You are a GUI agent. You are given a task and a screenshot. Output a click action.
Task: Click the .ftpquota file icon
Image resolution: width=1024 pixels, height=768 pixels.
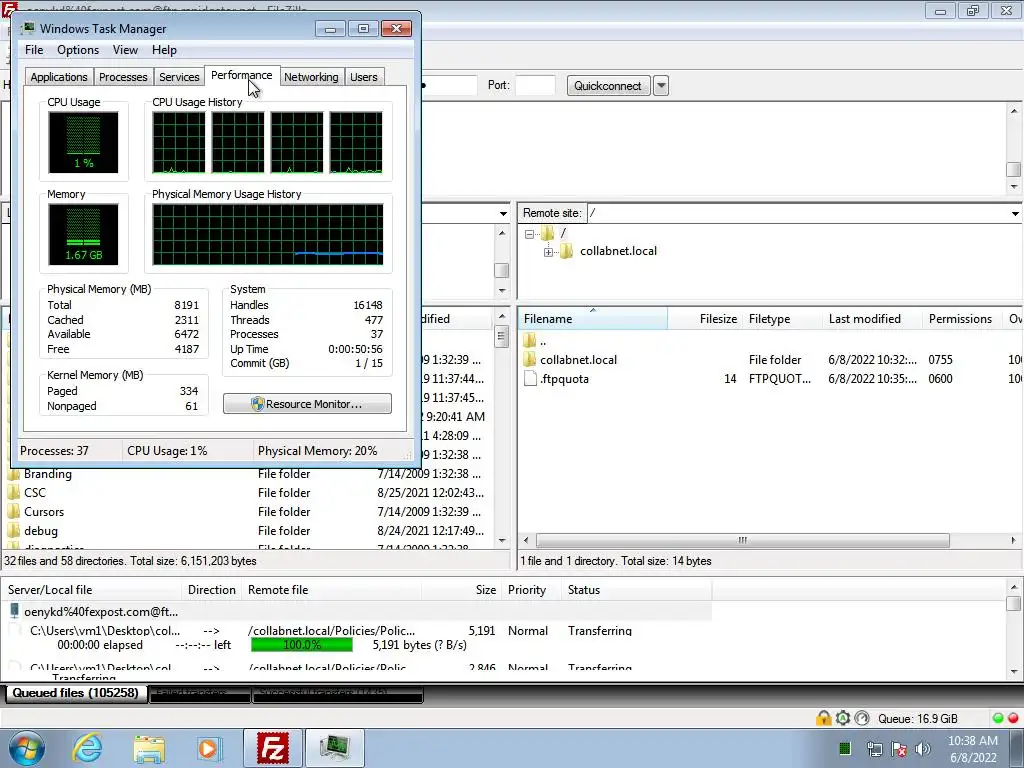coord(530,379)
